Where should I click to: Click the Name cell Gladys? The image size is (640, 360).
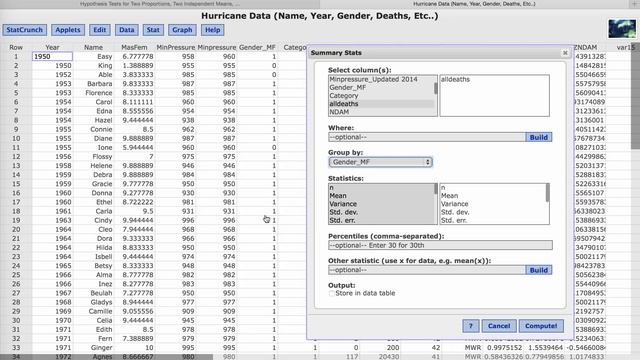[x=101, y=302]
